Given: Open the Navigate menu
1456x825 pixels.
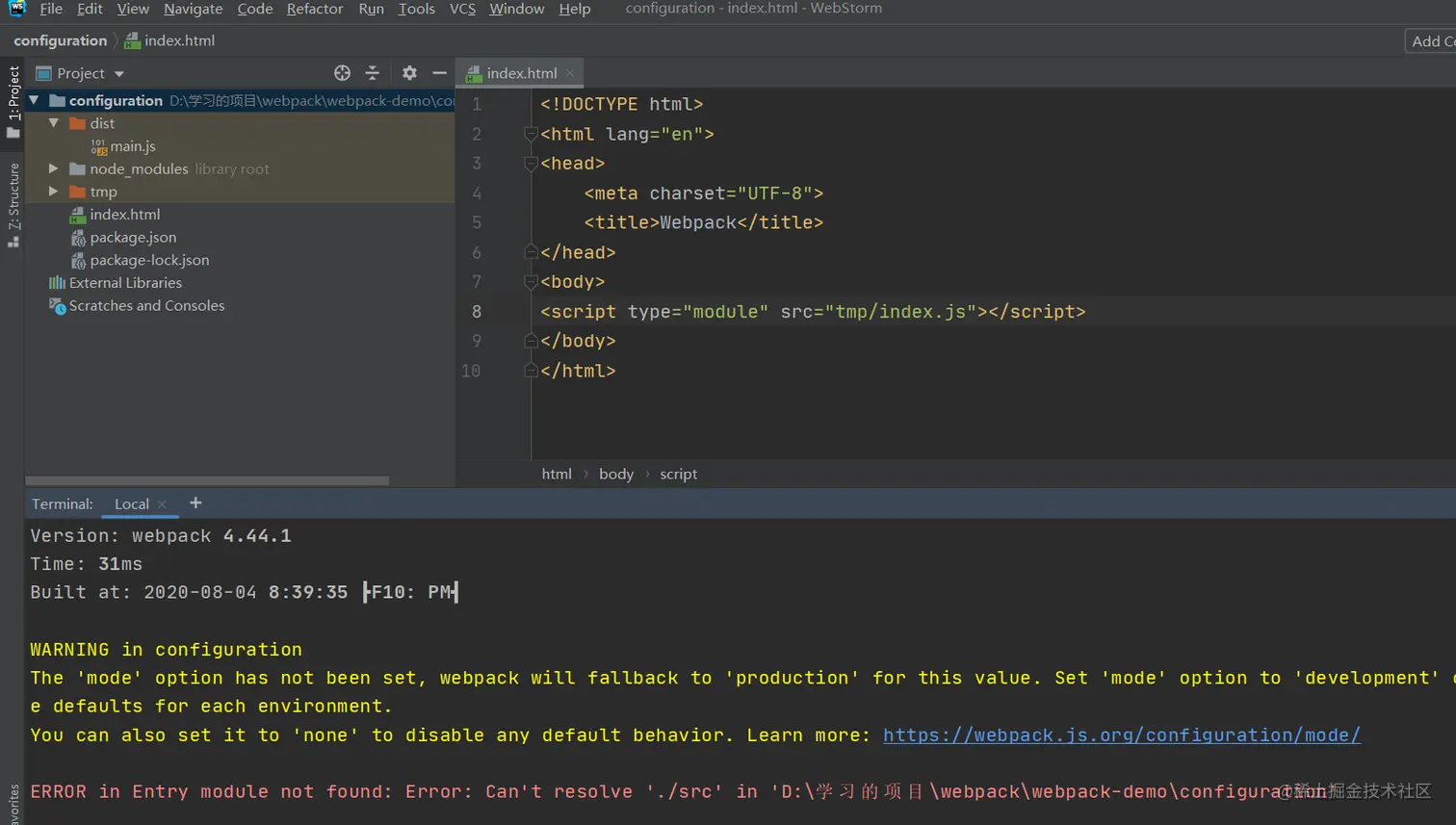Looking at the screenshot, I should coord(193,9).
